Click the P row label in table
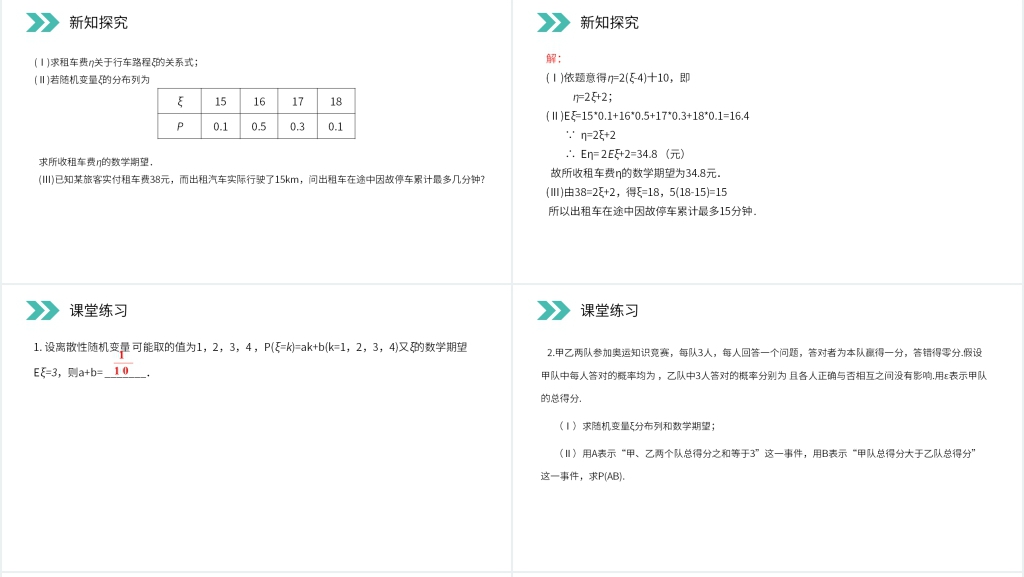The image size is (1024, 577). tap(180, 127)
